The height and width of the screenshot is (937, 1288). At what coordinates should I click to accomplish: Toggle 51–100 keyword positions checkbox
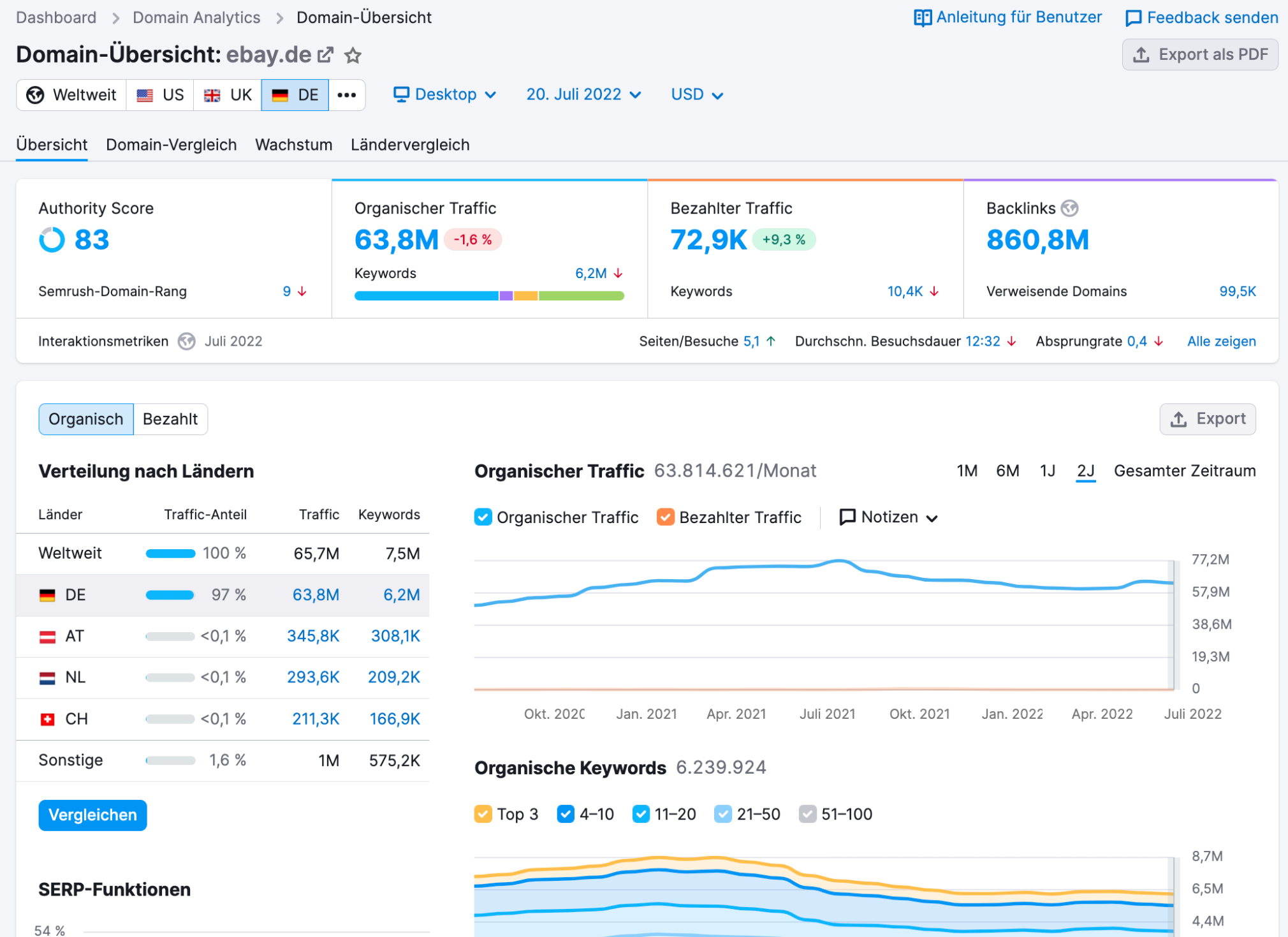pyautogui.click(x=808, y=815)
